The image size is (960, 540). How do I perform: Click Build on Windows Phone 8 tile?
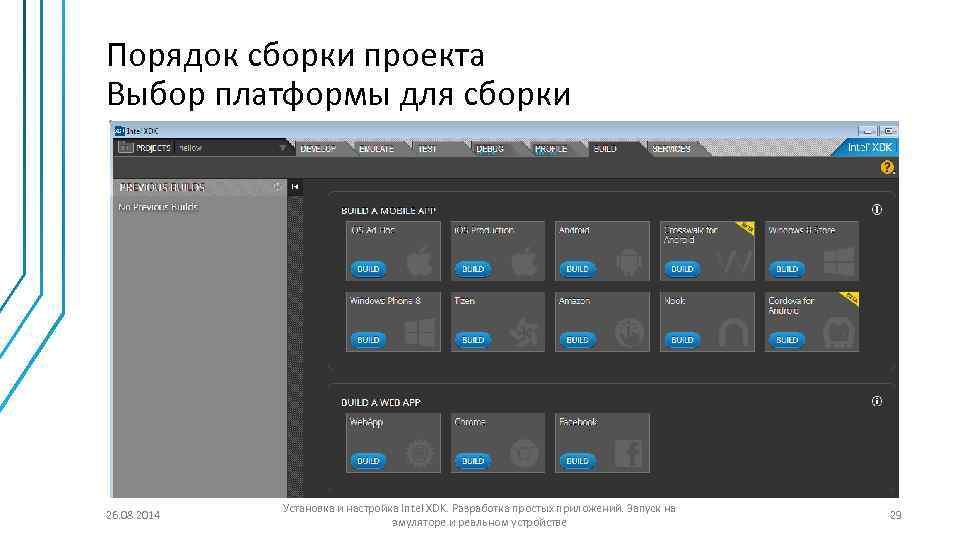tap(368, 339)
